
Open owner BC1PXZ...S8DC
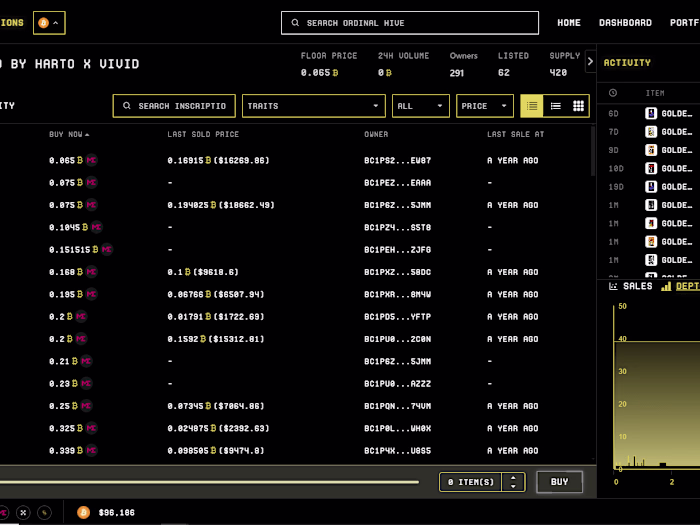click(397, 272)
